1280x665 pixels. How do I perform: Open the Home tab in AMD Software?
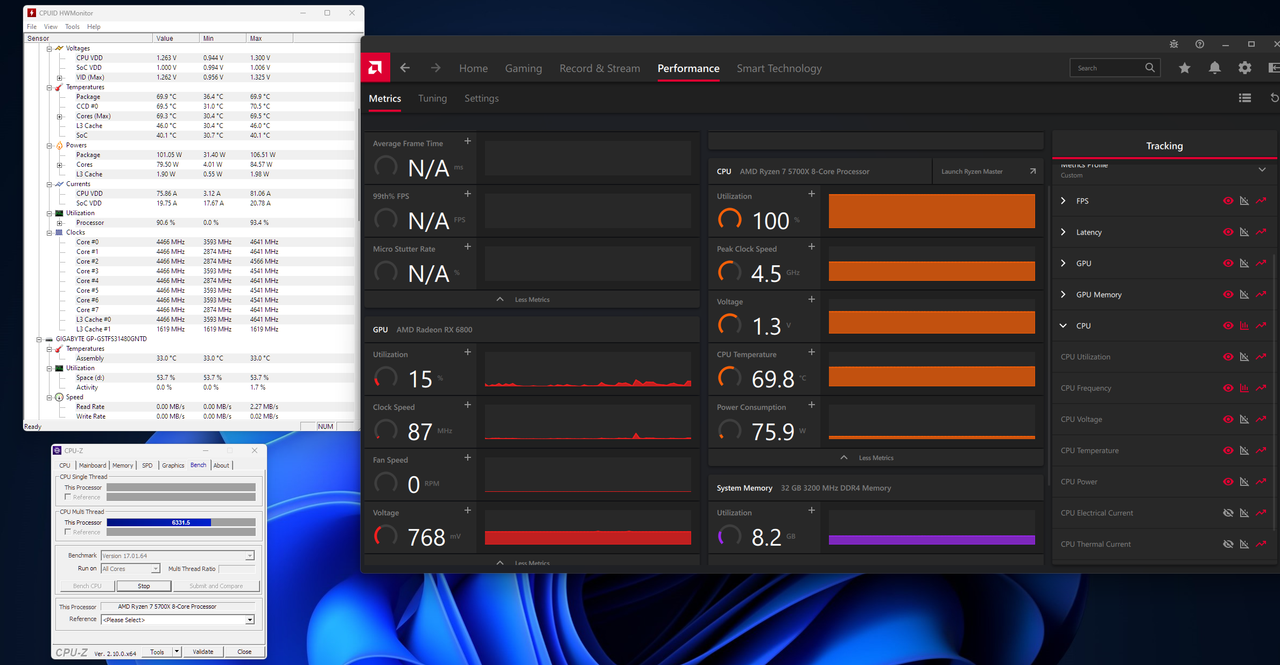[x=473, y=68]
